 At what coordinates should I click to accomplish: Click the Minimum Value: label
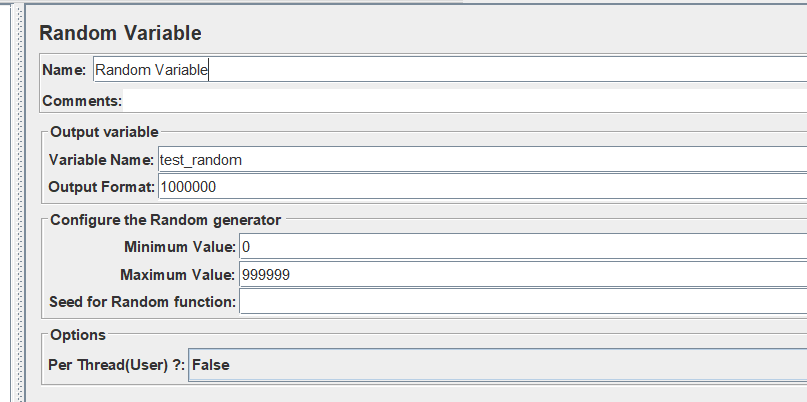tap(180, 247)
